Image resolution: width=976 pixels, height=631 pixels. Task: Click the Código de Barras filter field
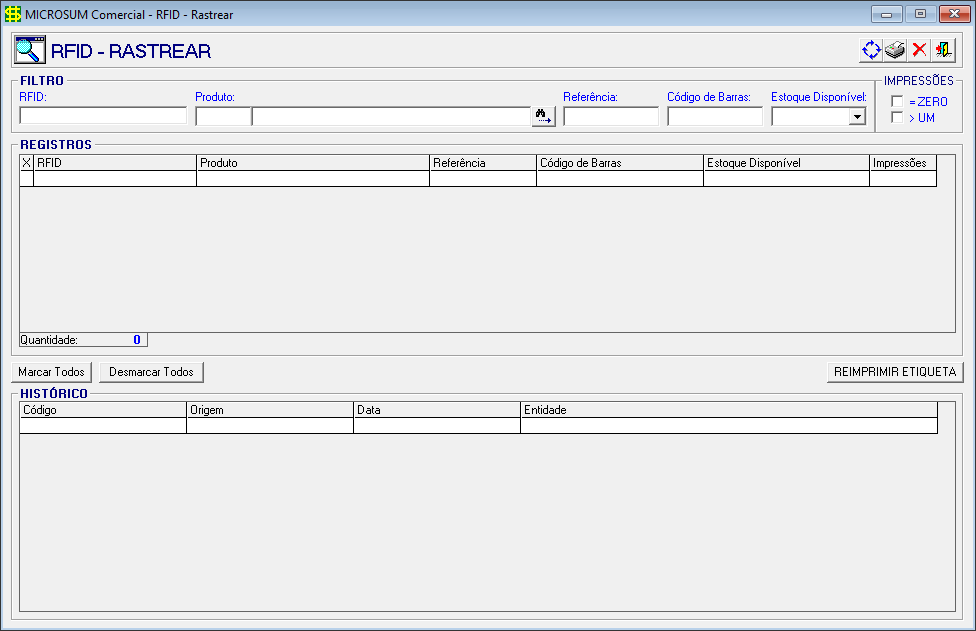(714, 116)
